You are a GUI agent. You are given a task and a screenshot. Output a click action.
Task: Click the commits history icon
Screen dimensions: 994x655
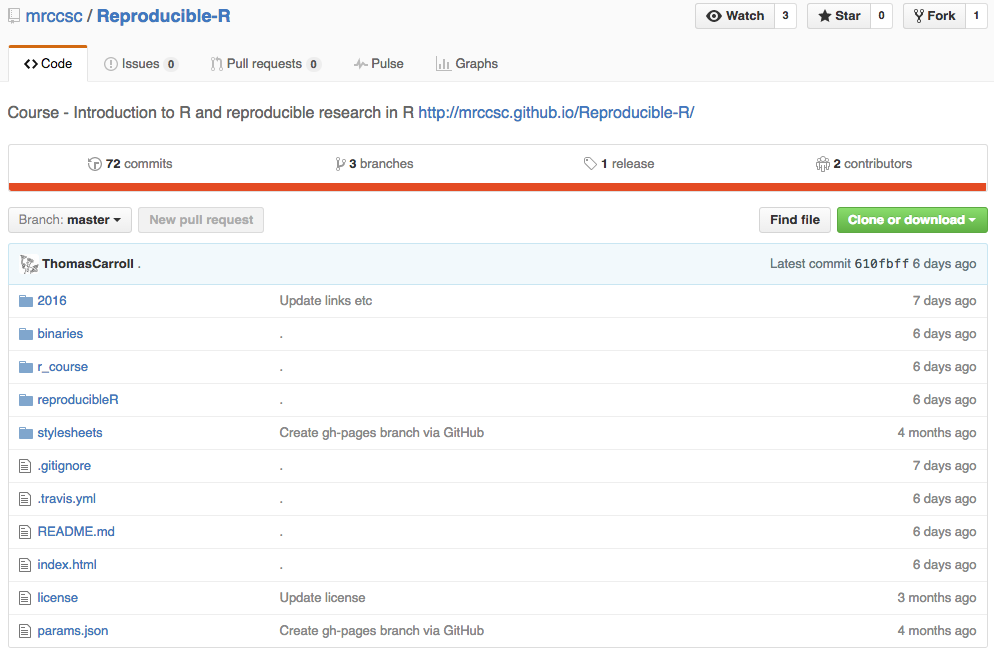(95, 164)
